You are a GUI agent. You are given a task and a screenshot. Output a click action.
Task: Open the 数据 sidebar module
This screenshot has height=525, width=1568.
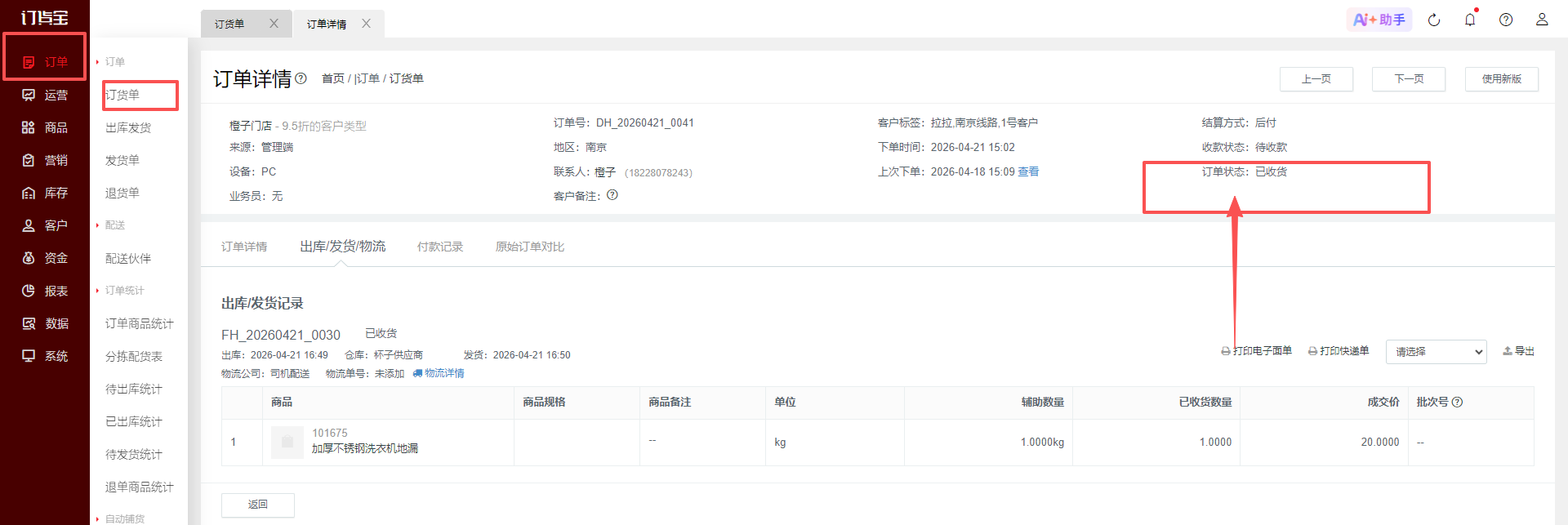[x=45, y=323]
